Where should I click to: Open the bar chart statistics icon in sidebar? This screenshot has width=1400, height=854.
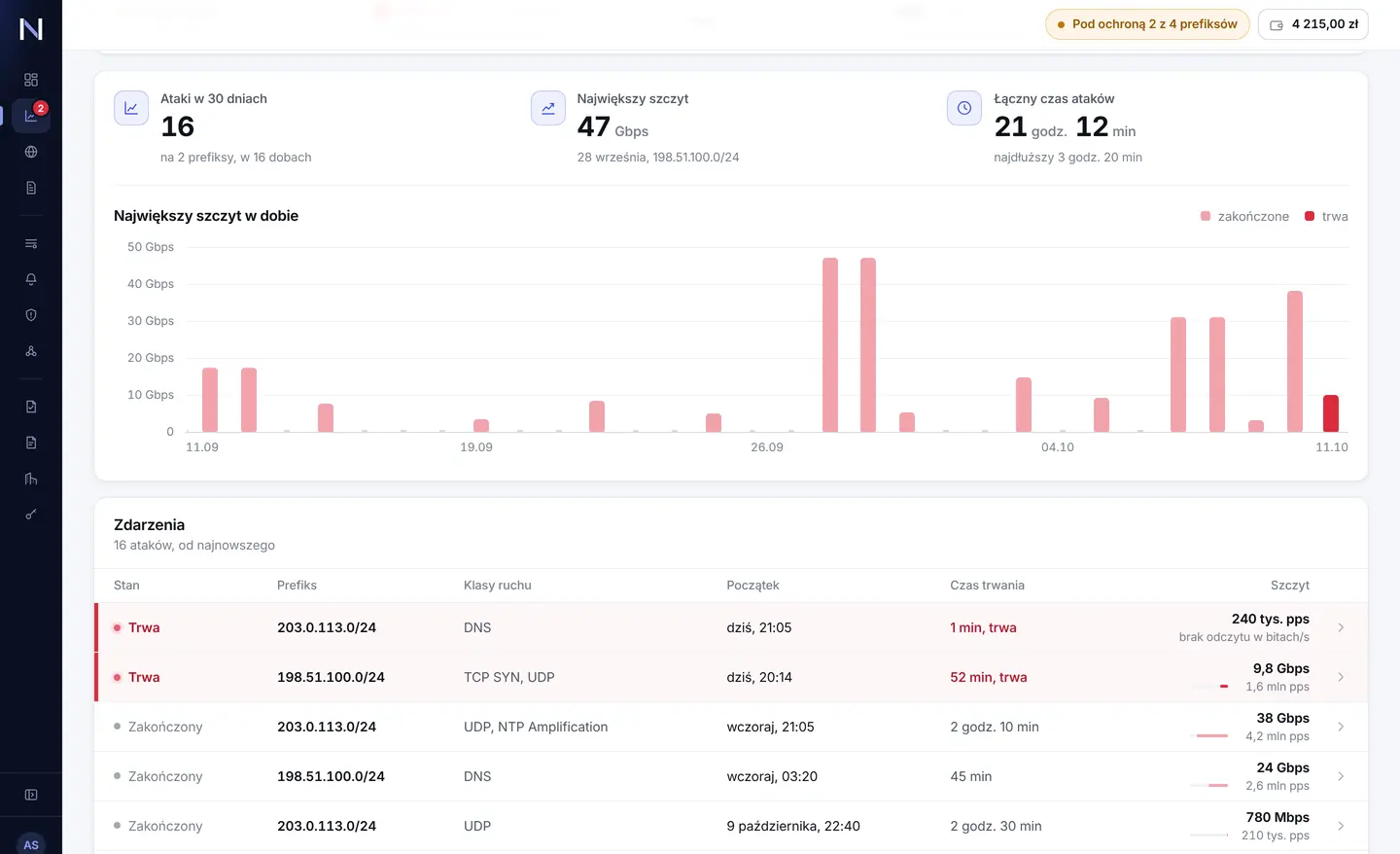pyautogui.click(x=31, y=479)
